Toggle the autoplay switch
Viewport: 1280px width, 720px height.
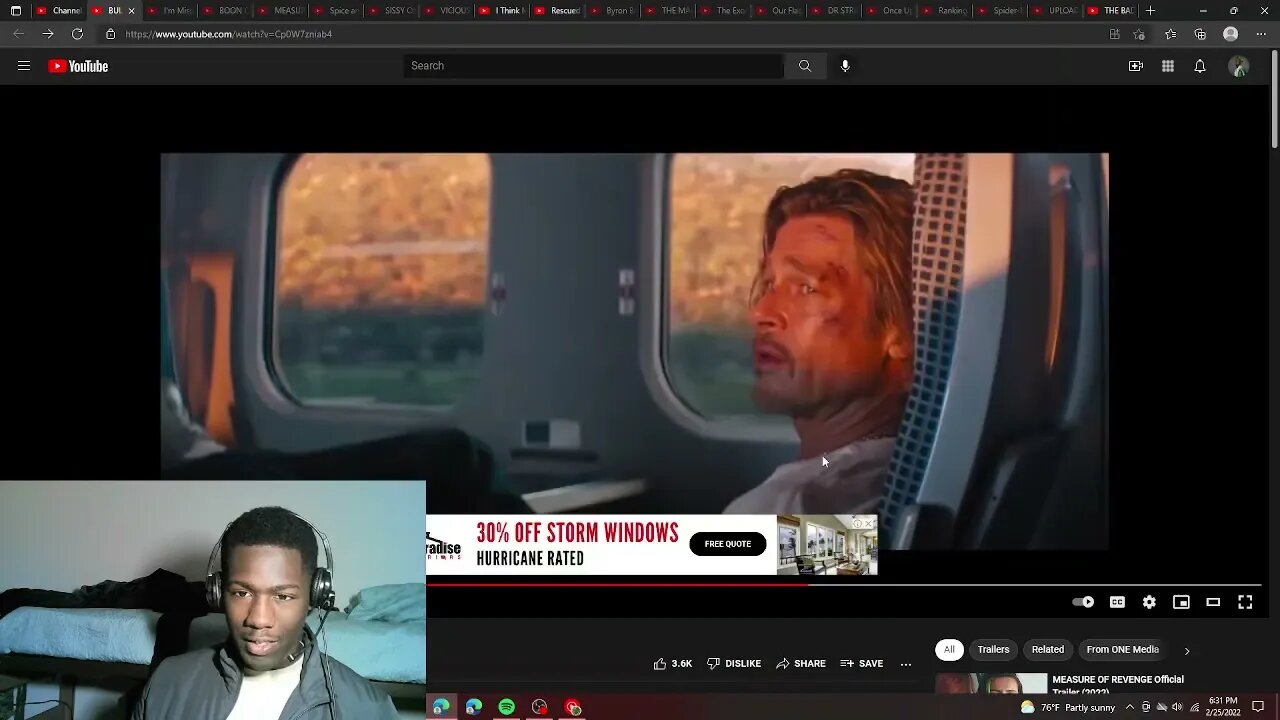[1083, 602]
